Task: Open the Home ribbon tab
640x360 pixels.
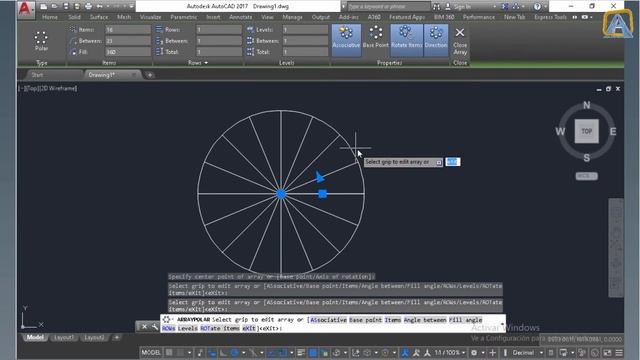Action: (50, 17)
